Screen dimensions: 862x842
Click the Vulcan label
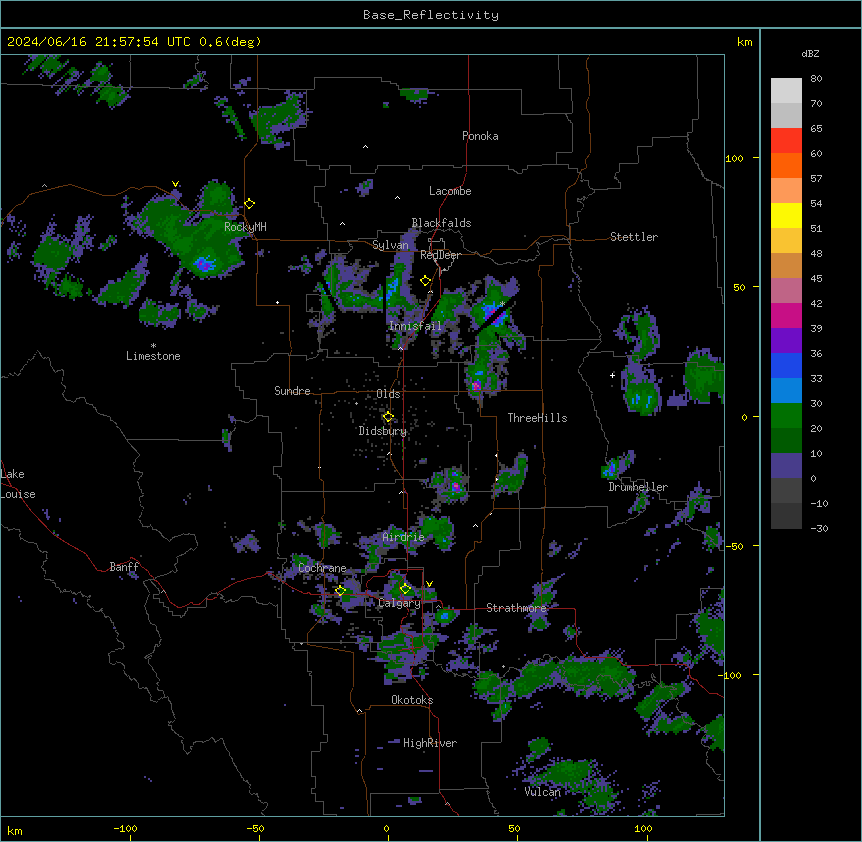tap(543, 792)
